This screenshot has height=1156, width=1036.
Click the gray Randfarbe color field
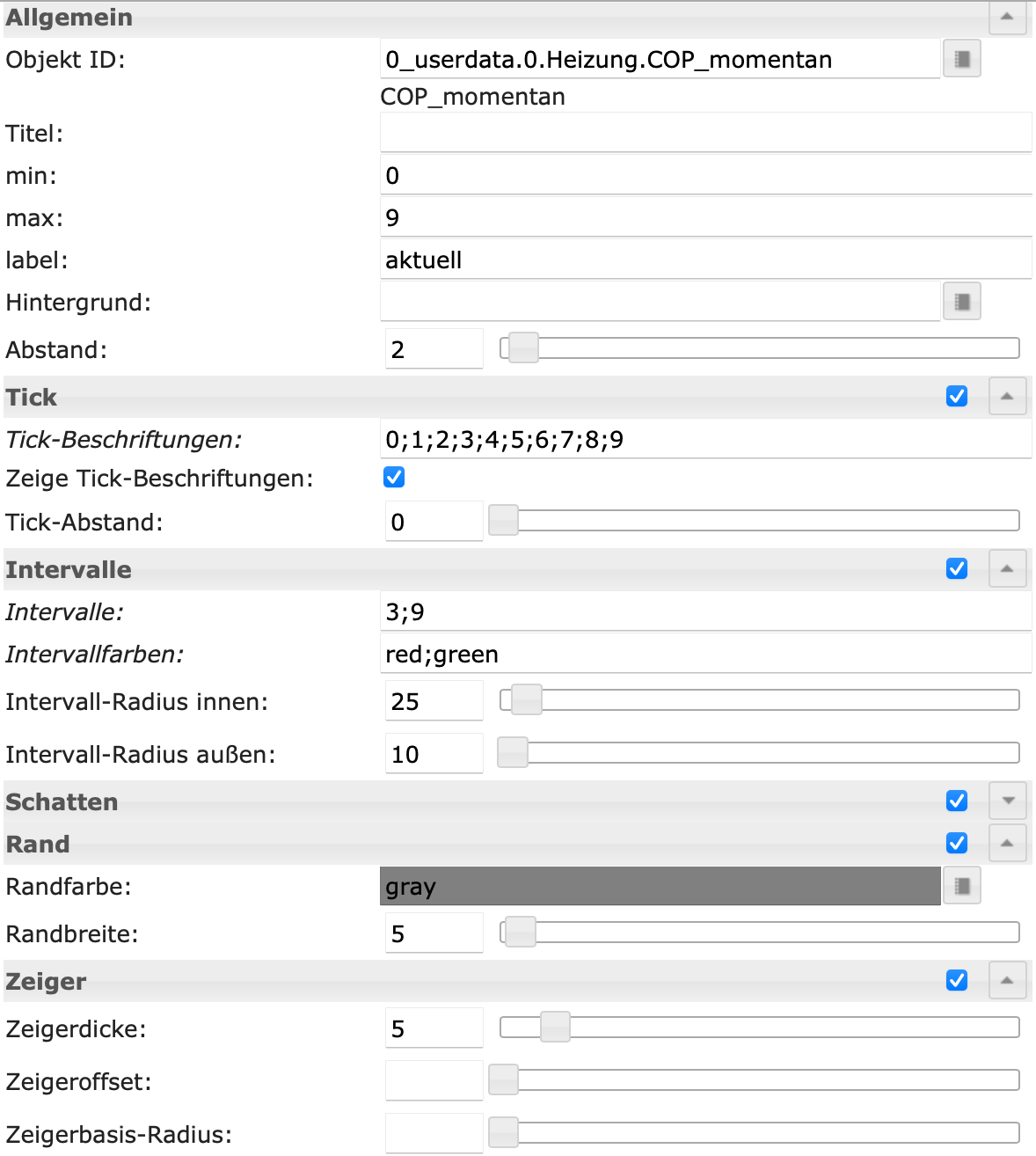coord(660,886)
